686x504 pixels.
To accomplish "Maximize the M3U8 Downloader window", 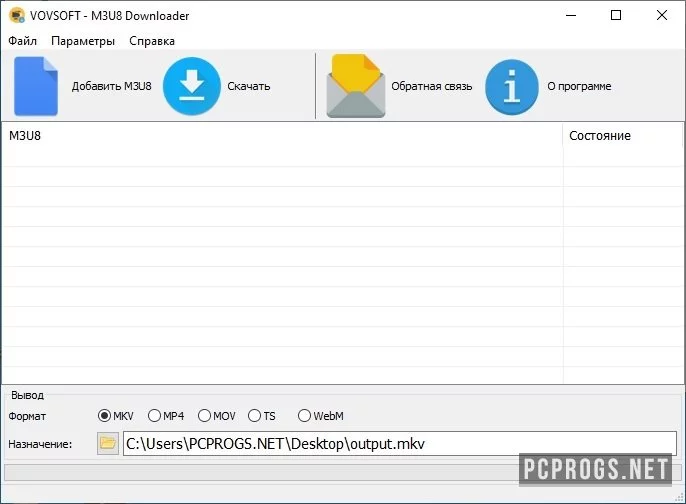I will (x=616, y=15).
